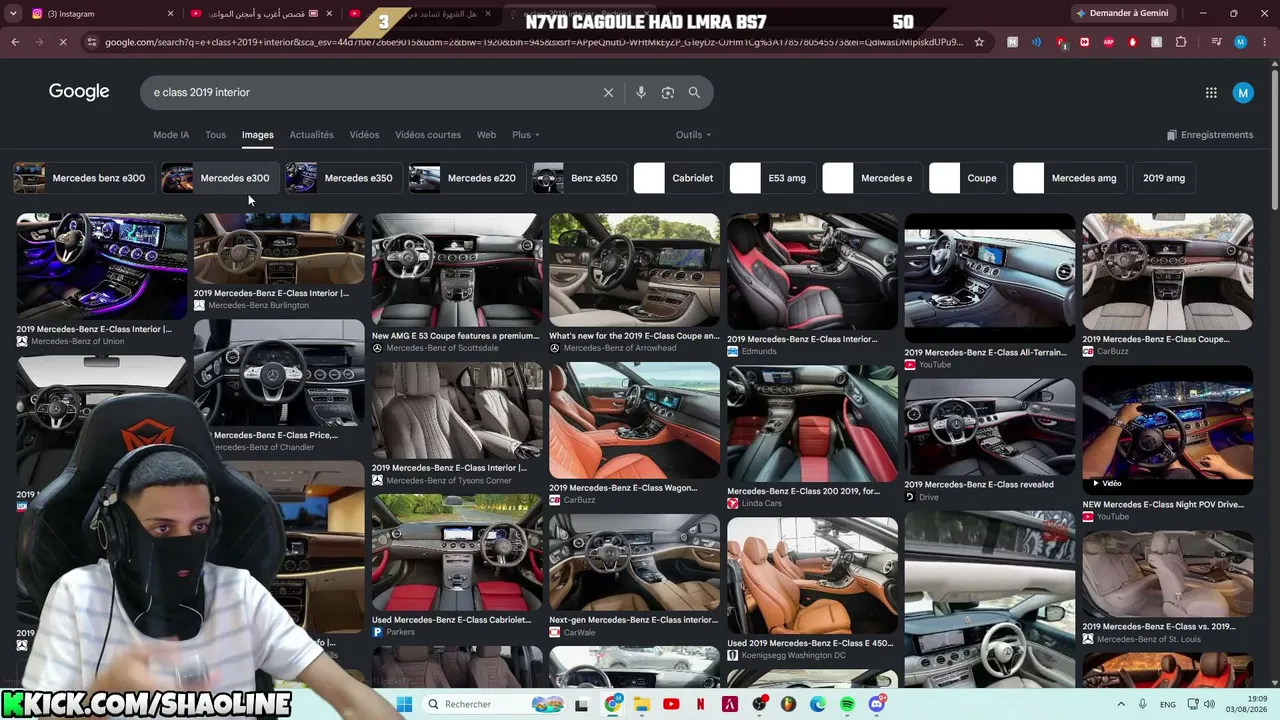This screenshot has width=1280, height=720.
Task: Open Chrome from the taskbar
Action: [x=613, y=704]
